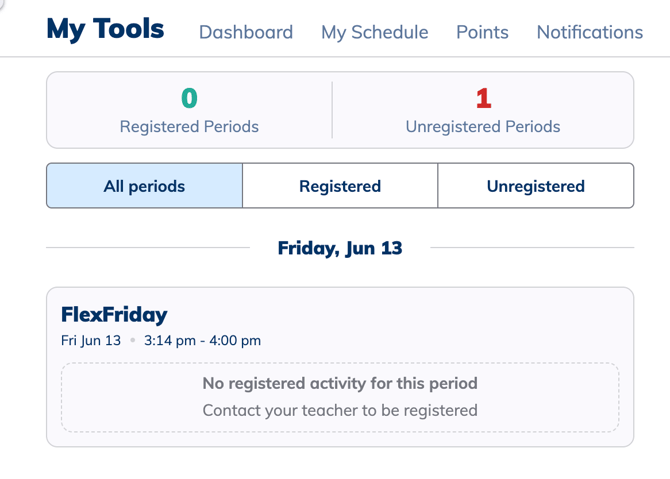
Task: Click the divider line left of date header
Action: click(x=148, y=247)
